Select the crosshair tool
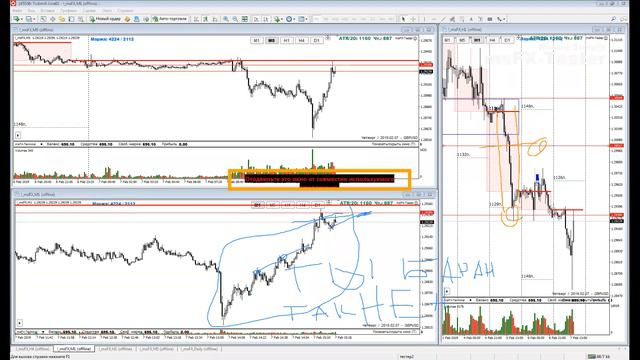This screenshot has width=640, height=360. tap(413, 19)
